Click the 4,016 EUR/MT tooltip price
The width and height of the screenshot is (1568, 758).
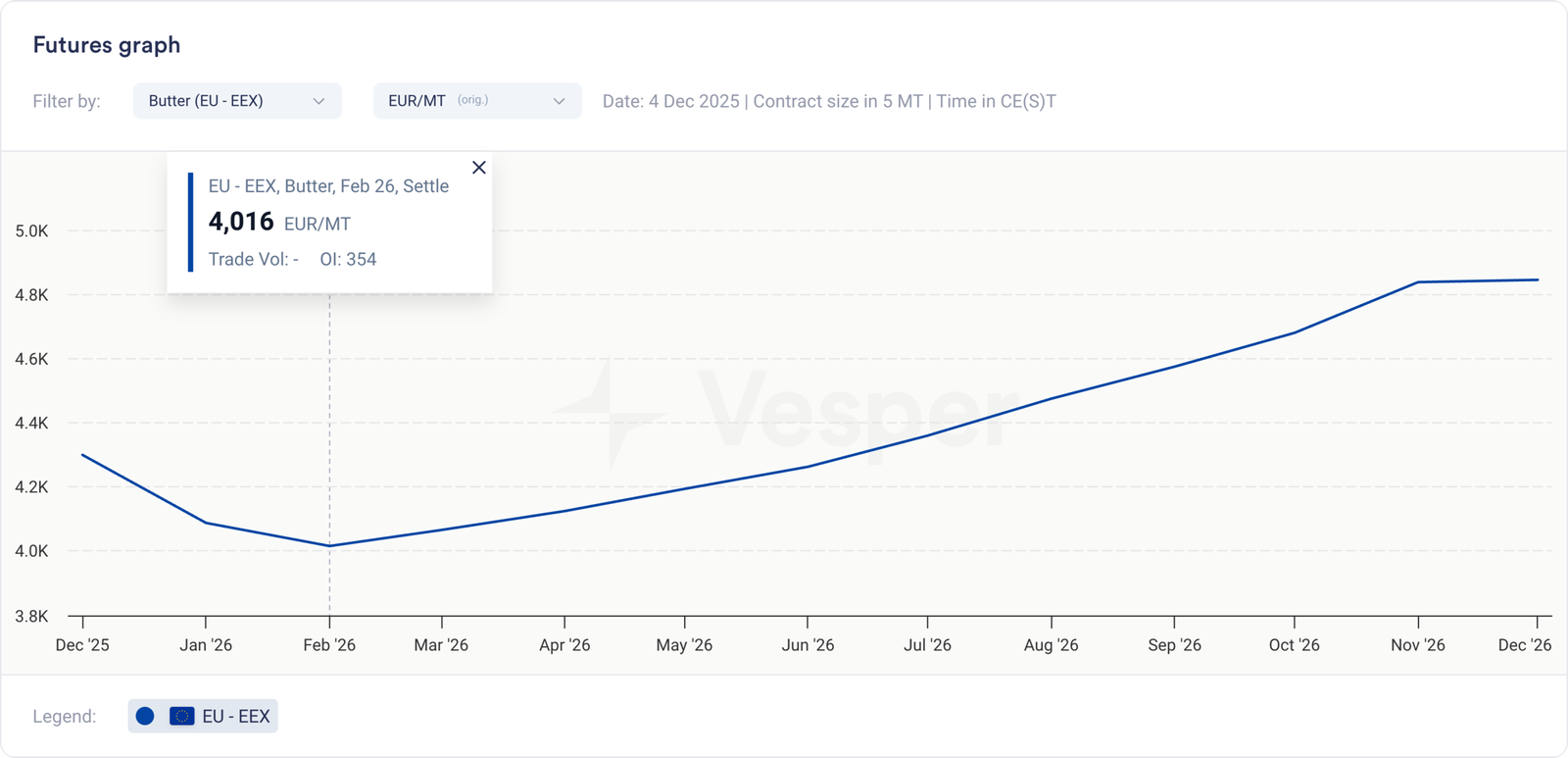point(241,223)
